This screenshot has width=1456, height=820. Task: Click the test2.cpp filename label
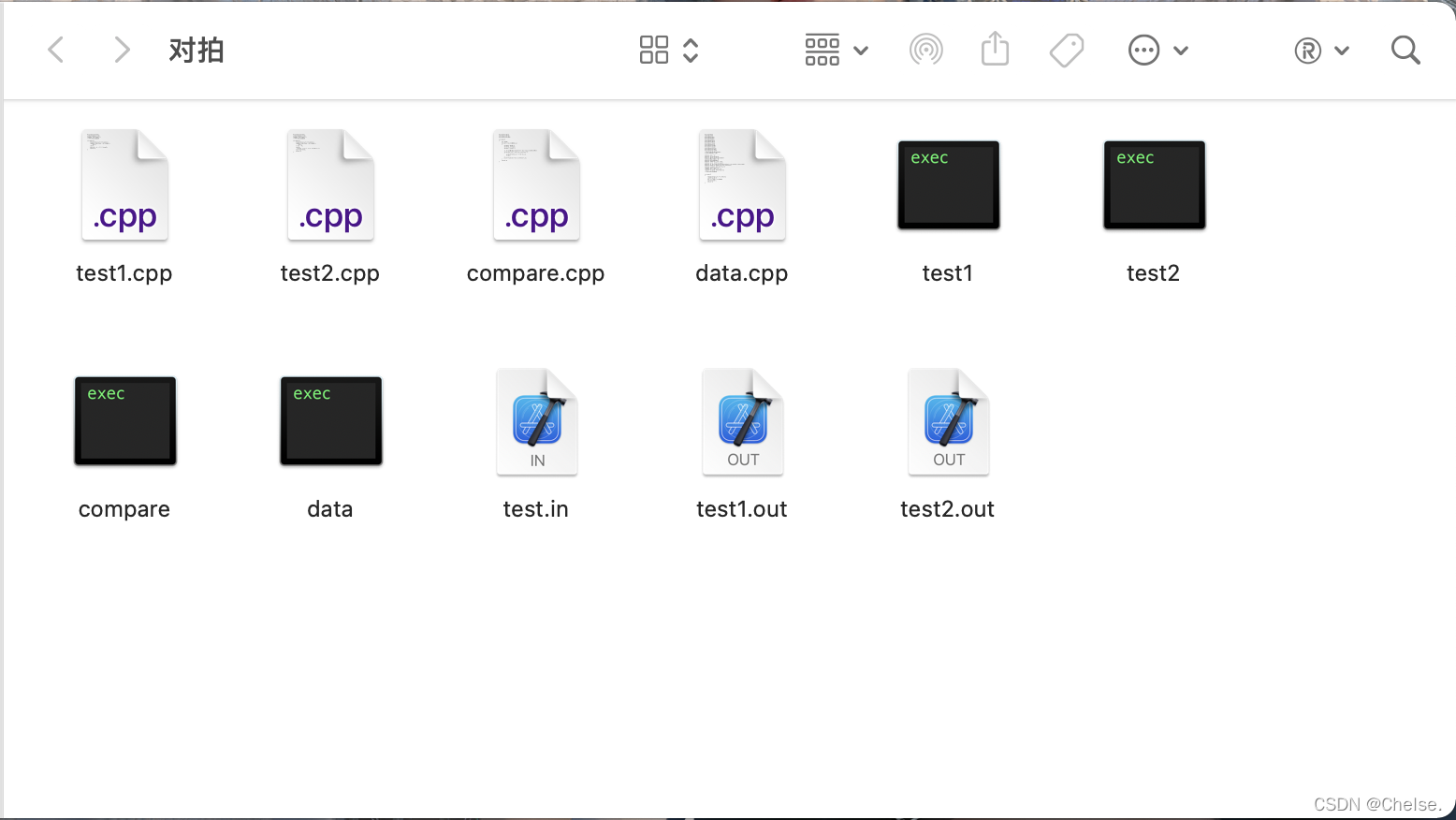click(330, 273)
